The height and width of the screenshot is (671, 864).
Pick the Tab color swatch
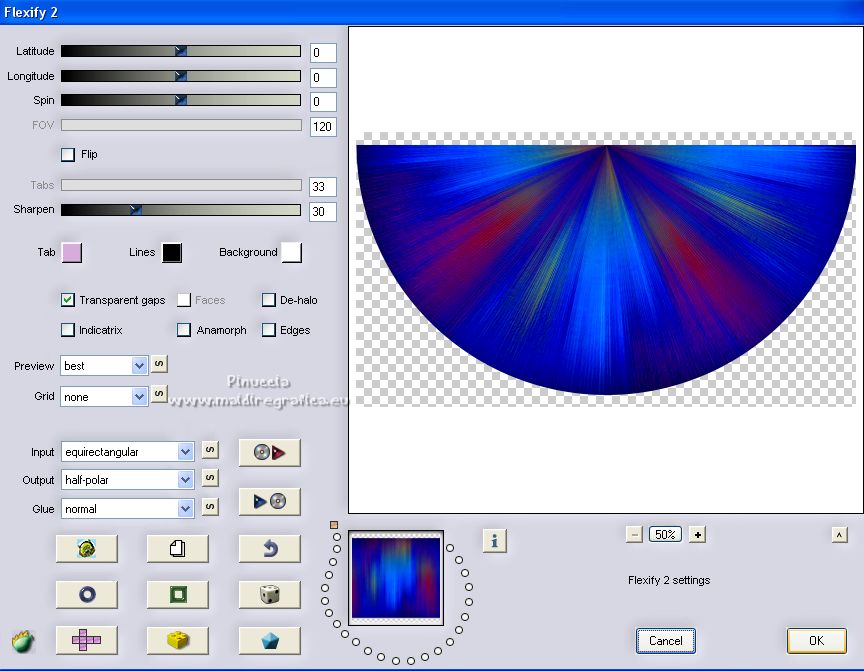[x=72, y=253]
